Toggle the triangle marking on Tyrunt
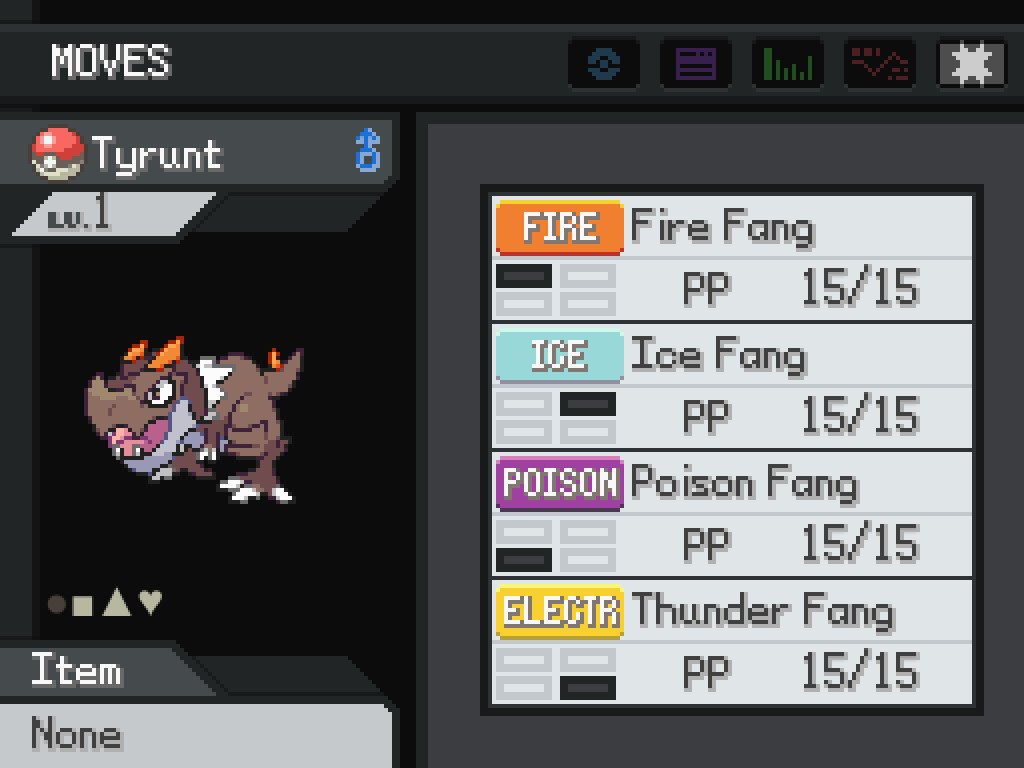Screen dimensions: 1024x768 point(117,602)
